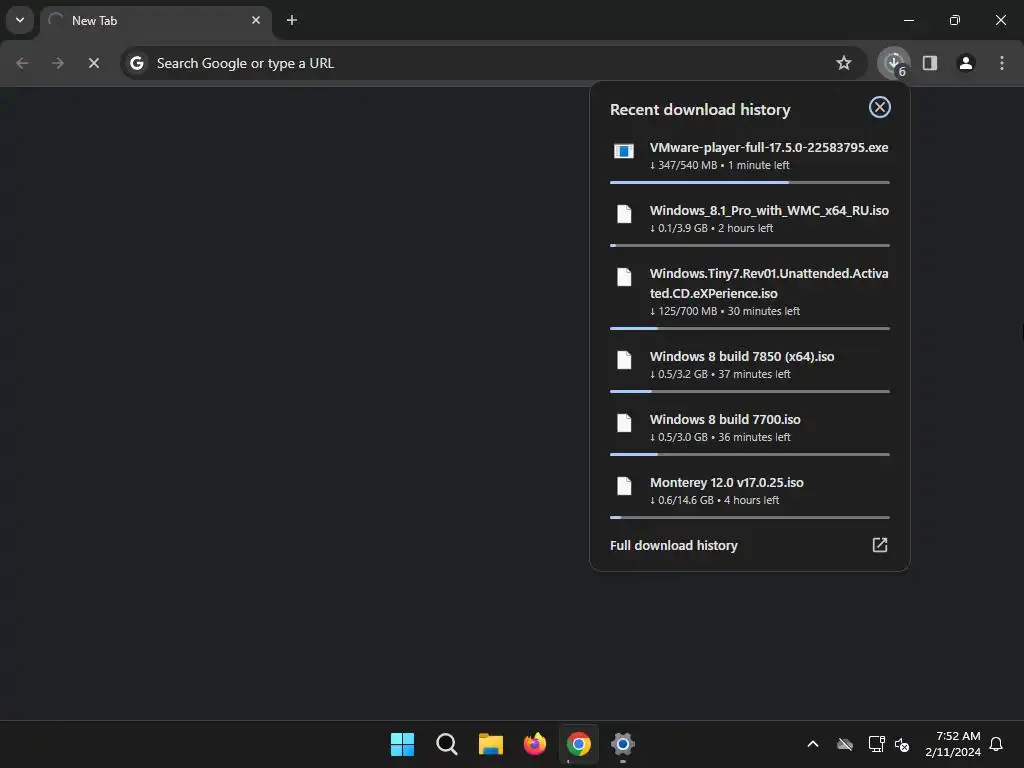Click the Windows_8.1_Pro ISO file icon
This screenshot has width=1024, height=768.
point(624,214)
